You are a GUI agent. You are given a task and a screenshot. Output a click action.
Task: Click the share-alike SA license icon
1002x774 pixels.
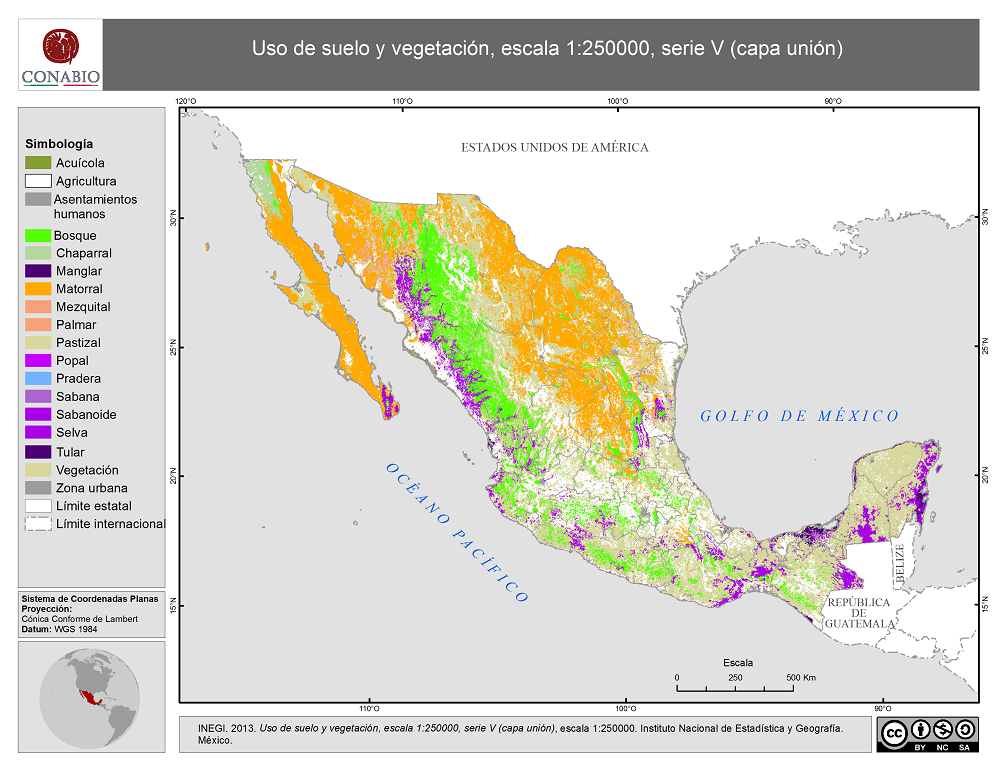point(964,730)
